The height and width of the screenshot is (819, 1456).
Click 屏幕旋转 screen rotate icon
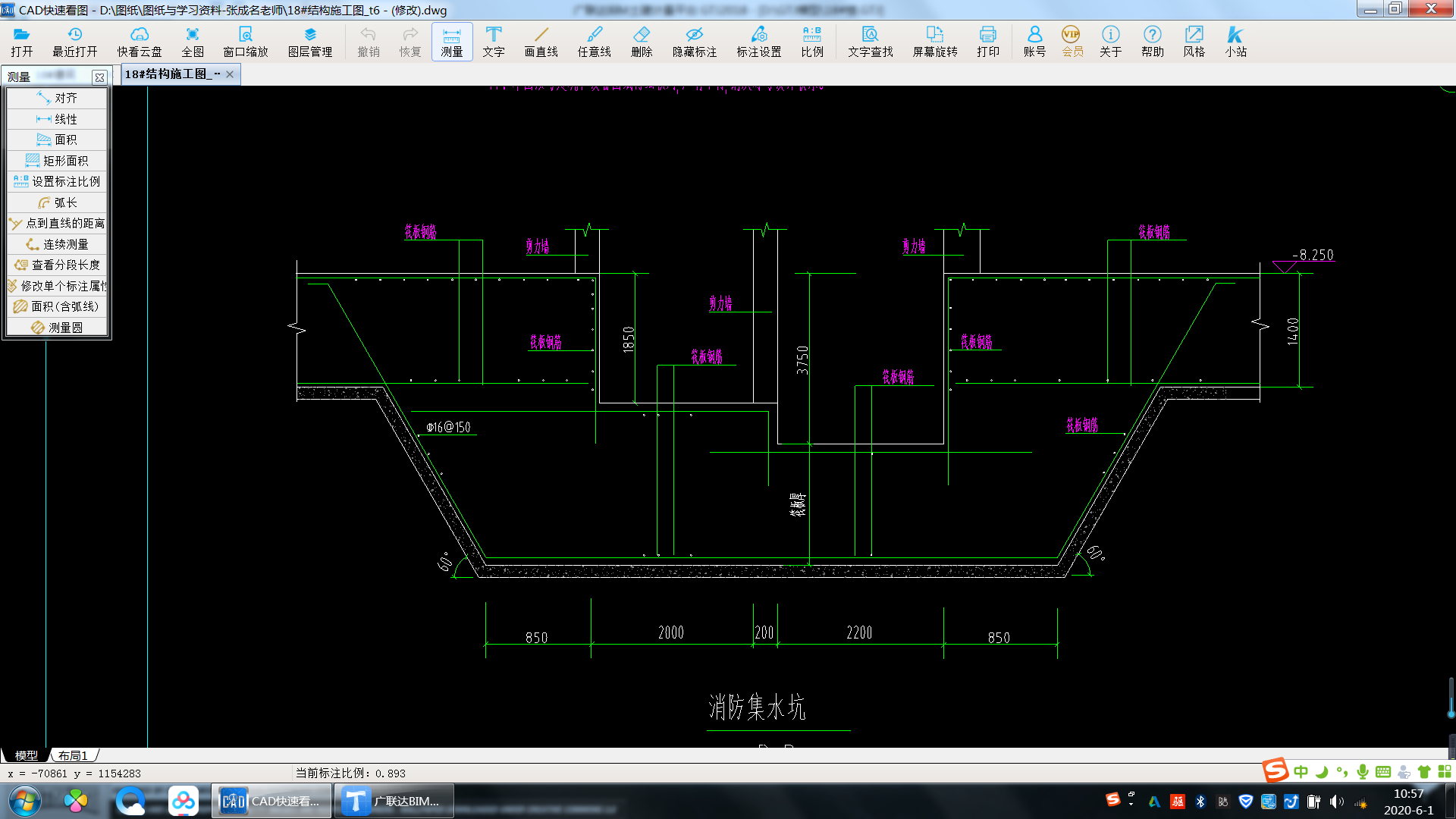935,42
